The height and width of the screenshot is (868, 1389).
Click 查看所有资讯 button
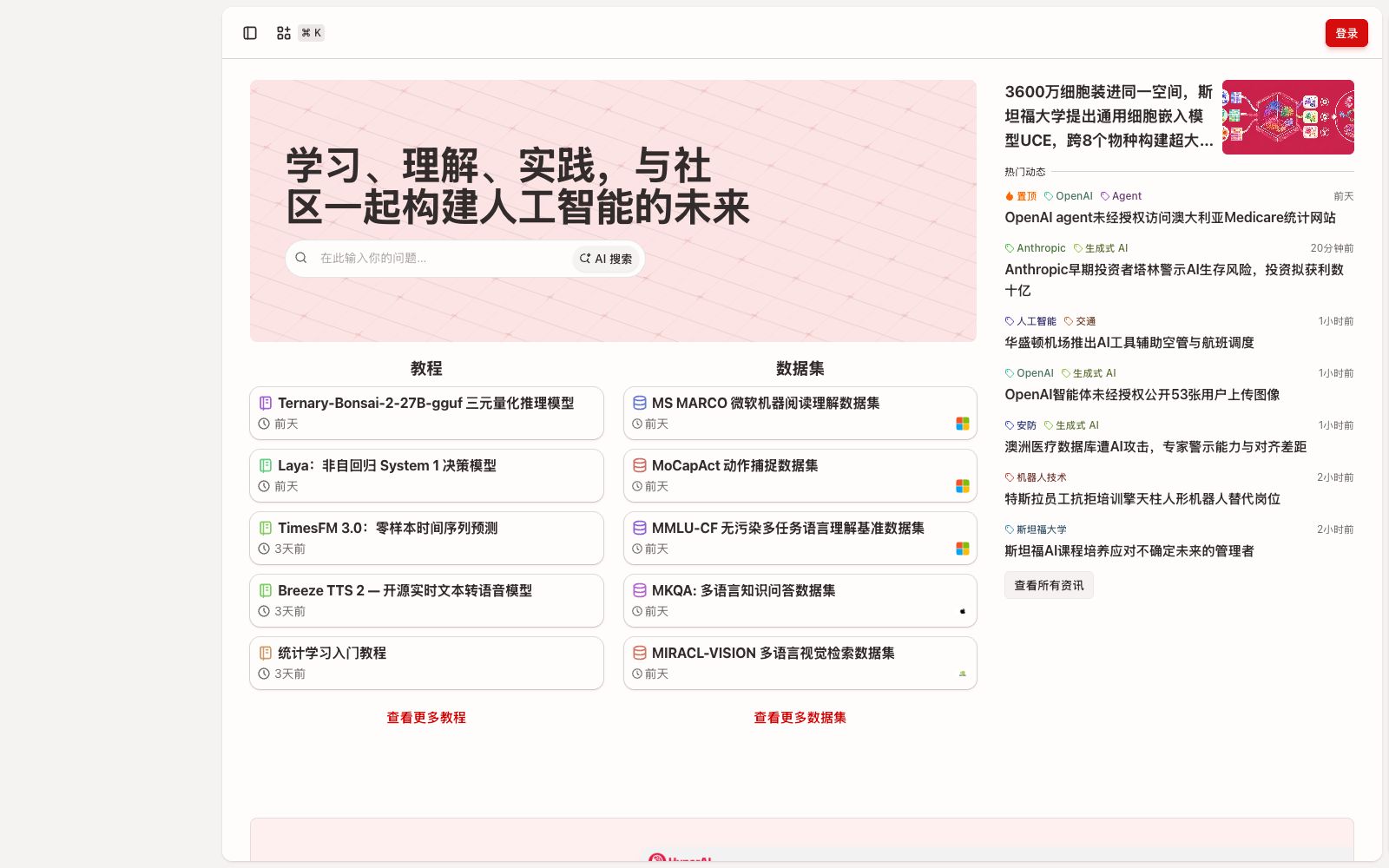click(x=1049, y=585)
